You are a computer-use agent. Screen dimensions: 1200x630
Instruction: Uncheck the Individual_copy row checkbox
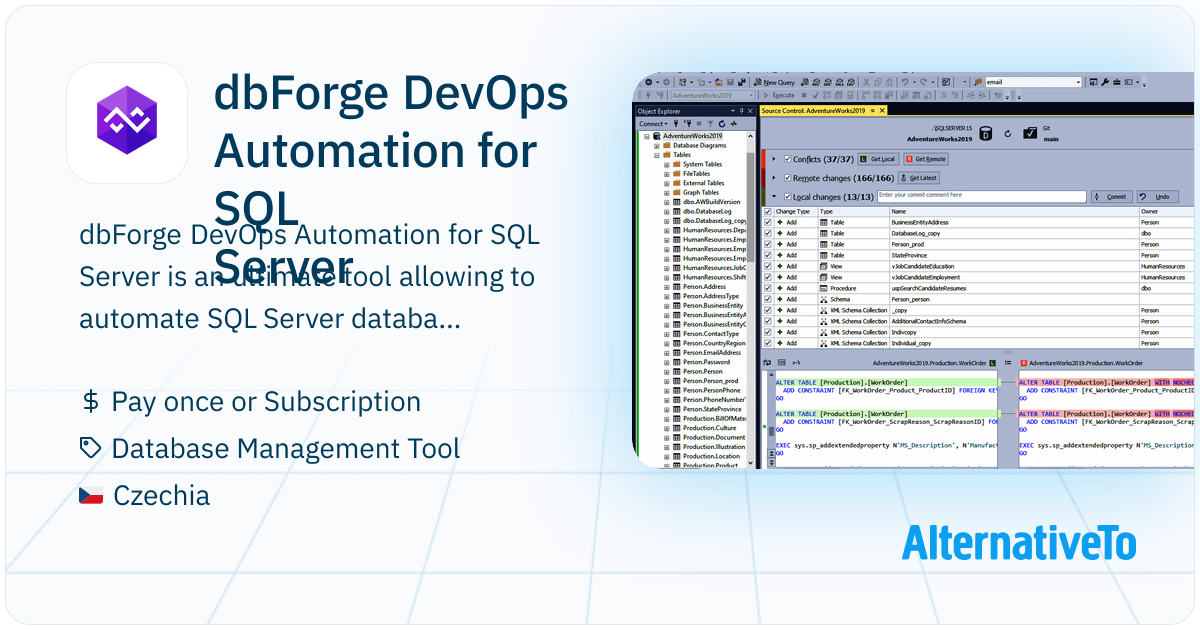point(767,343)
